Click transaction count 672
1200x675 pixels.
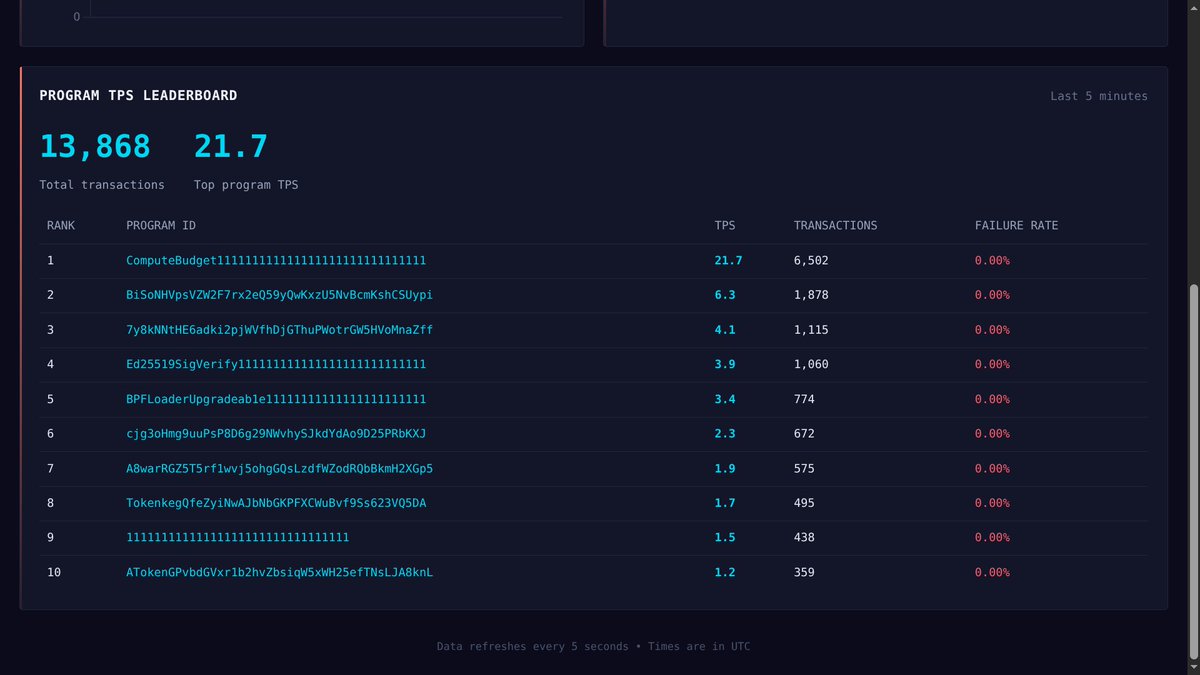coord(804,433)
